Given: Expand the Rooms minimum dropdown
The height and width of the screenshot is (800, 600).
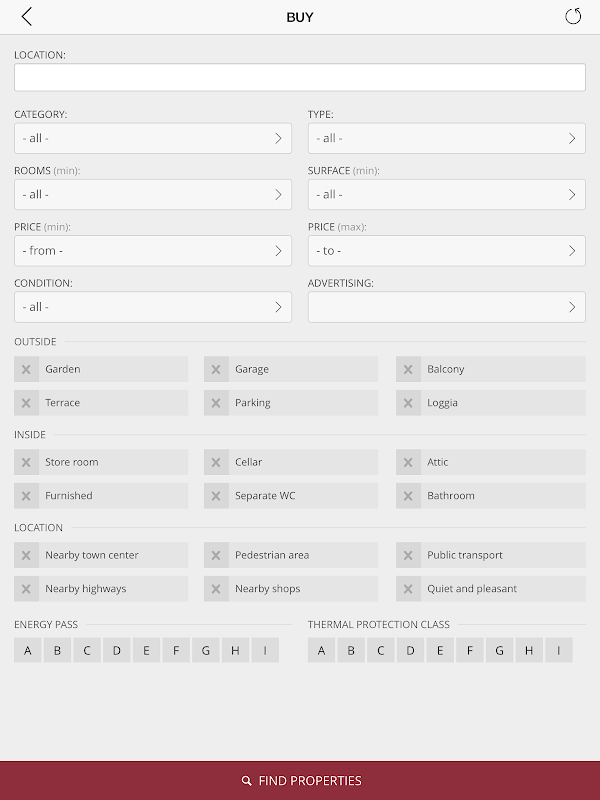Looking at the screenshot, I should pos(153,195).
